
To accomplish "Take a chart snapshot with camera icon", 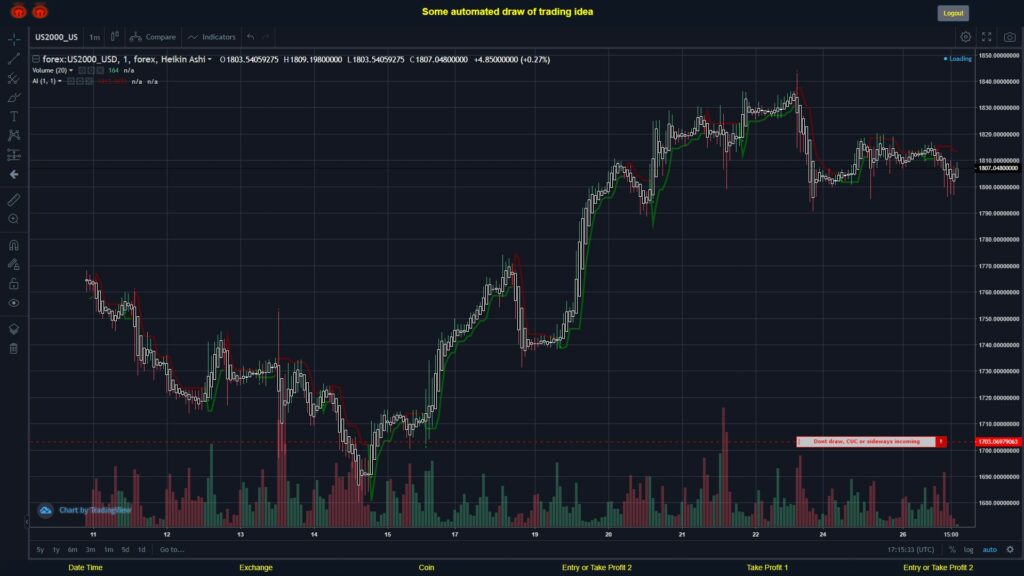I will 1010,37.
